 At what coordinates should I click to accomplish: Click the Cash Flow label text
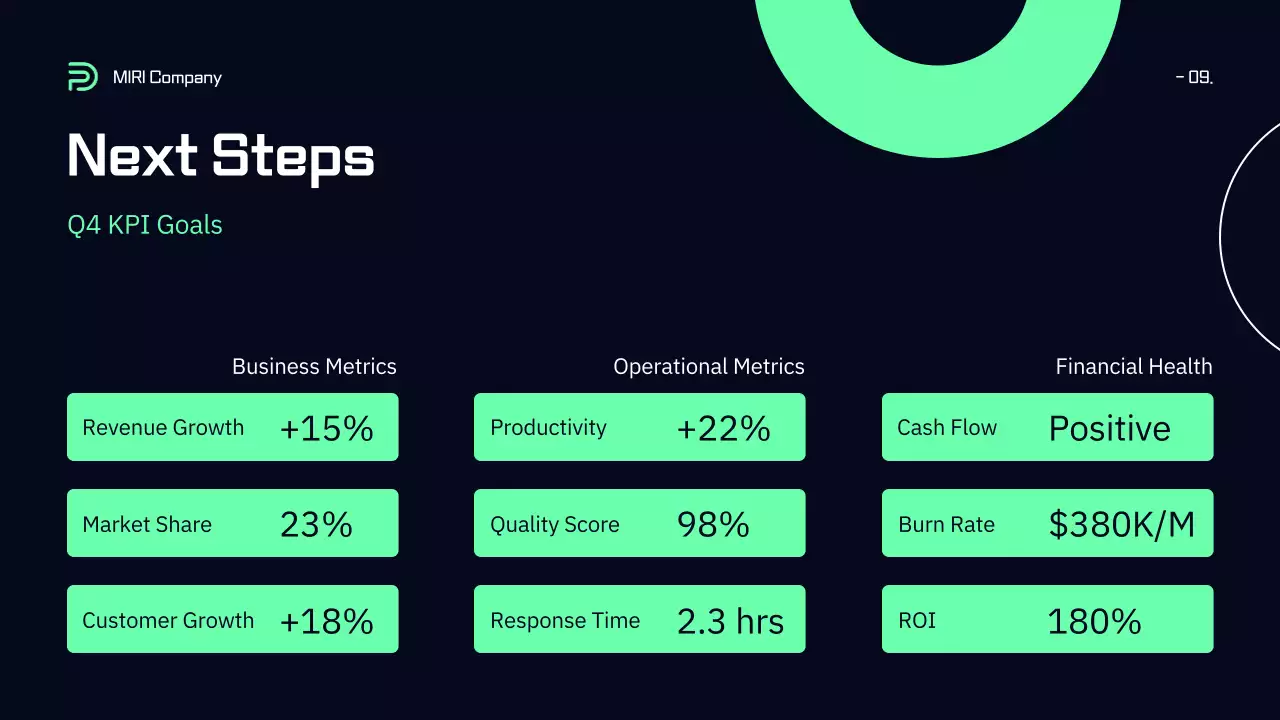pos(947,428)
